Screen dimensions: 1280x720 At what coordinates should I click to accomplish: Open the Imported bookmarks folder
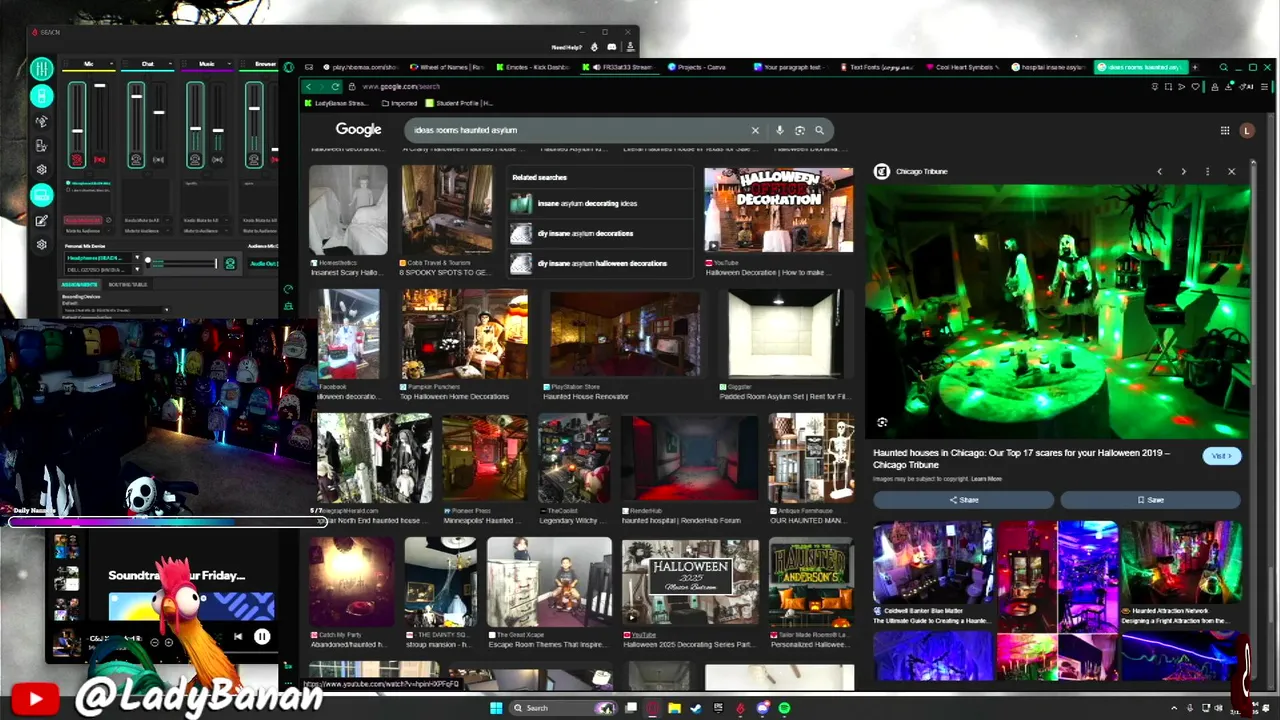point(398,103)
